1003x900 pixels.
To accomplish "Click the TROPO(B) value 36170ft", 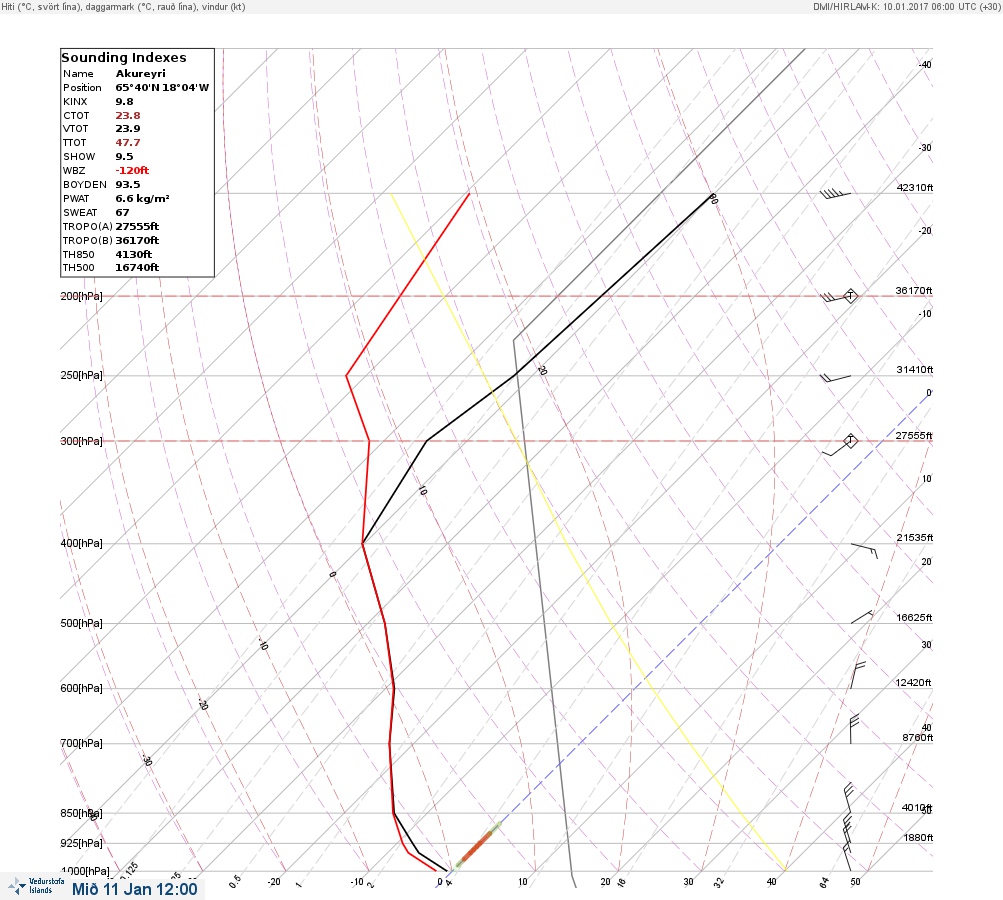I will [x=137, y=241].
